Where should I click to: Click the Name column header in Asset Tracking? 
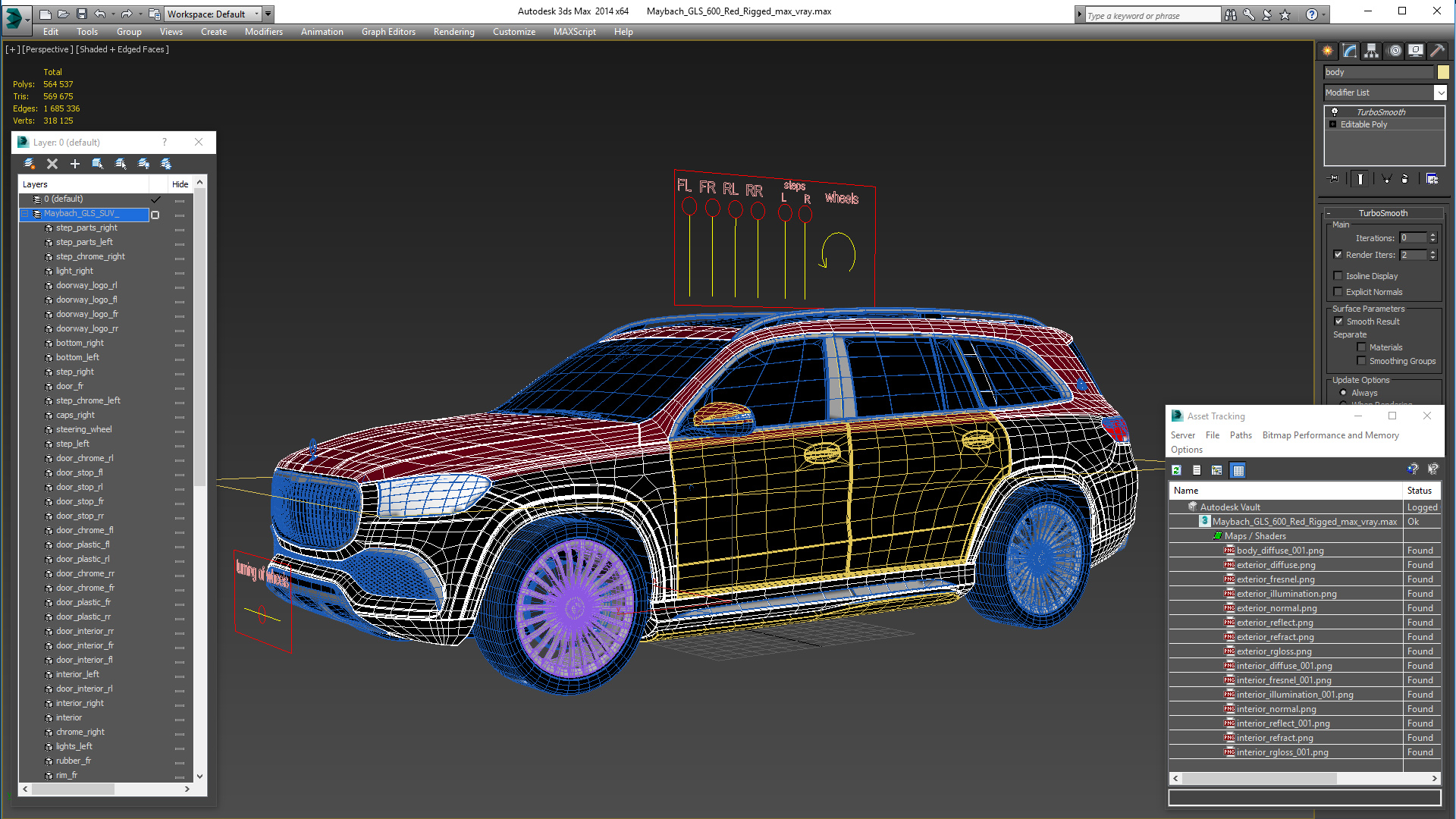[1286, 491]
